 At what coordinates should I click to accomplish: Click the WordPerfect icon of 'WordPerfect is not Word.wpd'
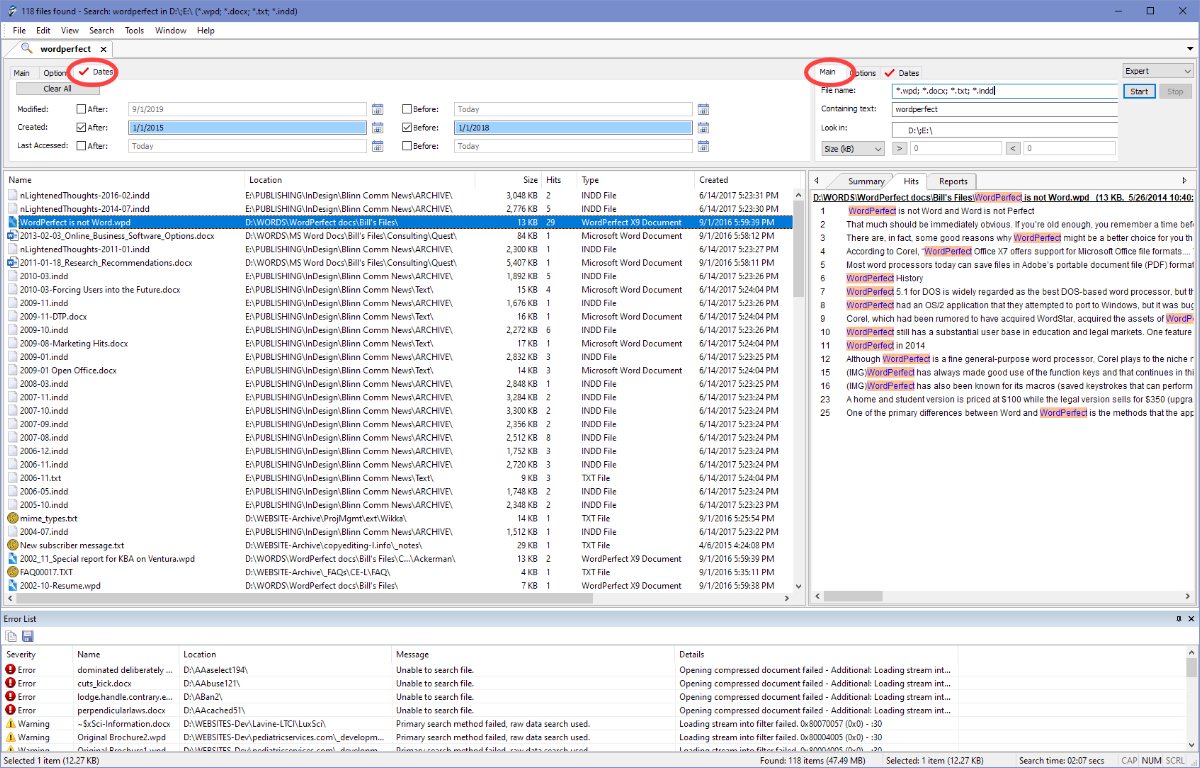(13, 222)
